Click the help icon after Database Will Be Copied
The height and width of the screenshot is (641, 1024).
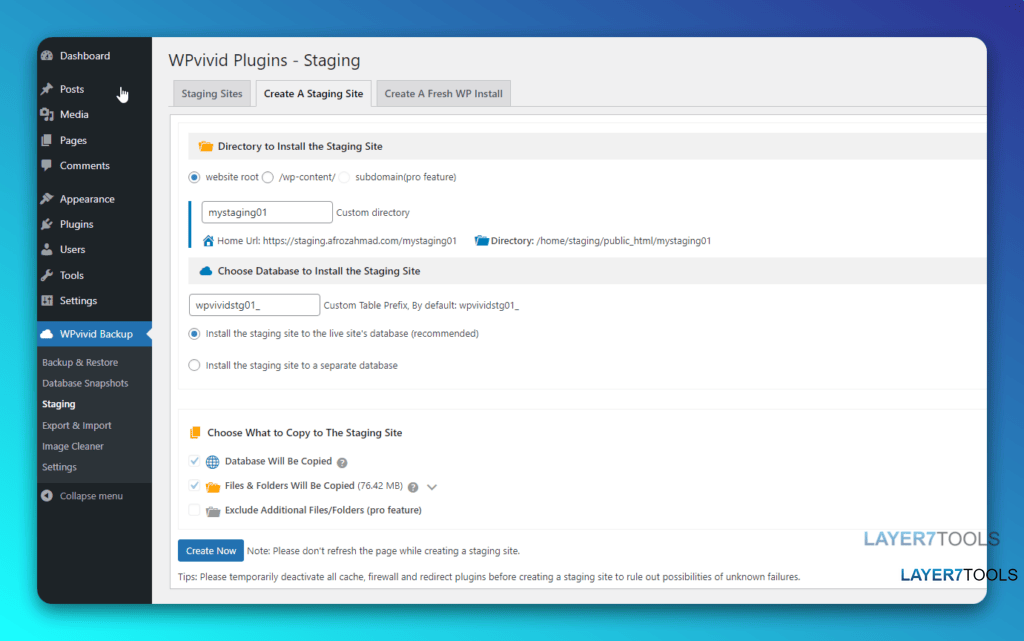[x=342, y=462]
